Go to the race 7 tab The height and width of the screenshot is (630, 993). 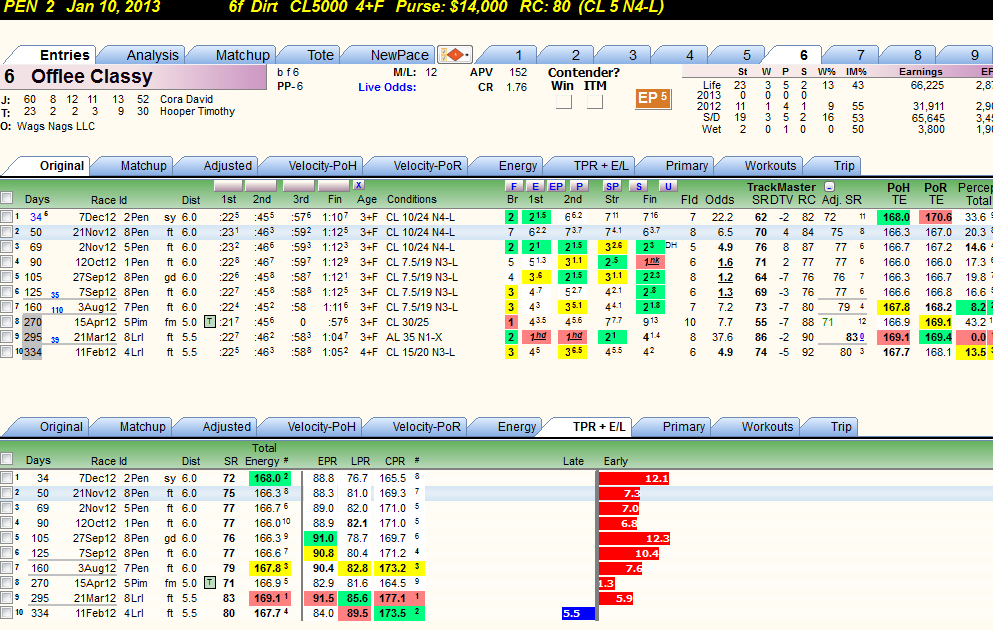click(x=860, y=55)
